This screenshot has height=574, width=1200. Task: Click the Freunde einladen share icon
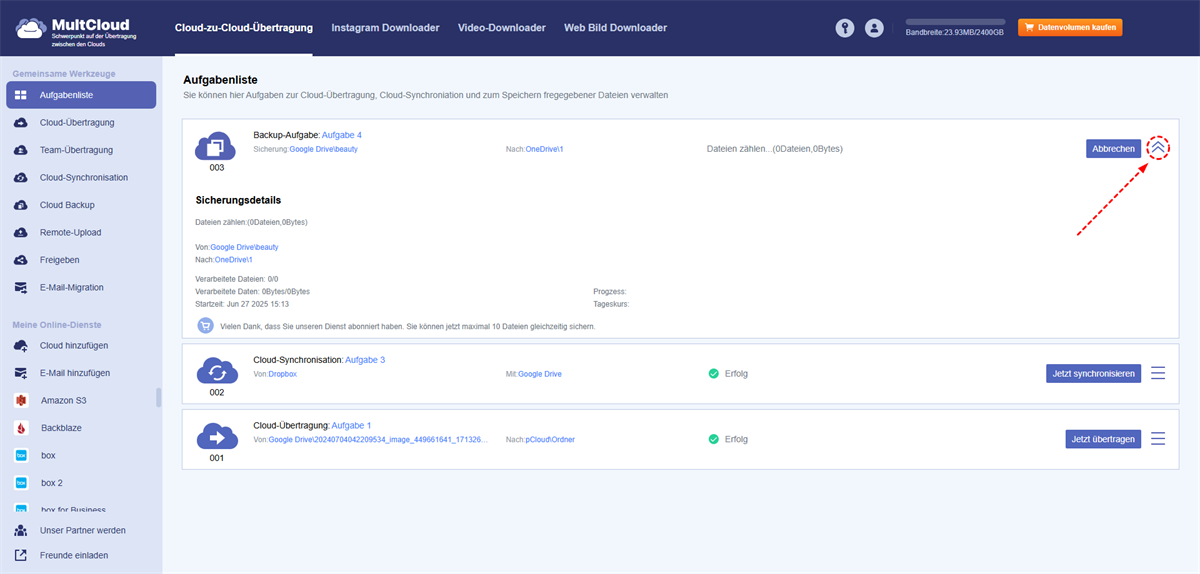[21, 555]
